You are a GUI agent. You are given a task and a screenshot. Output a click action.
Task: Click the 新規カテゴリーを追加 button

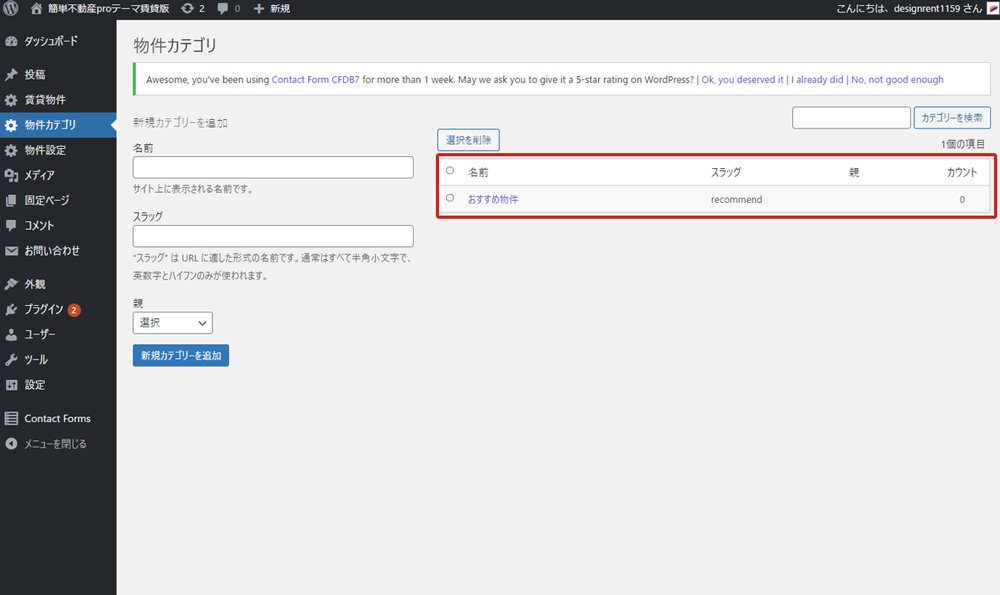coord(181,355)
